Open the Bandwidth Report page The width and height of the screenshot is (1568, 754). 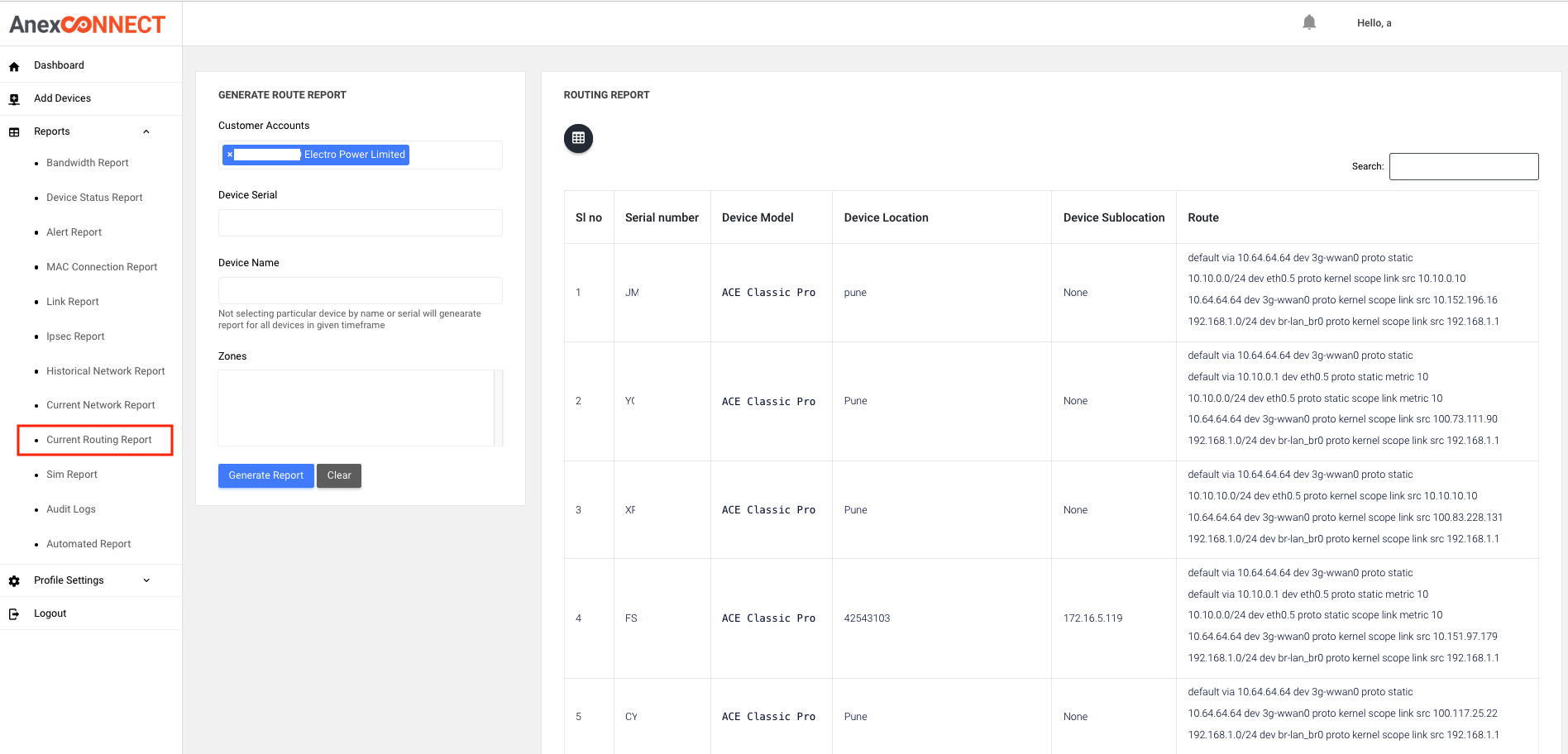coord(87,163)
